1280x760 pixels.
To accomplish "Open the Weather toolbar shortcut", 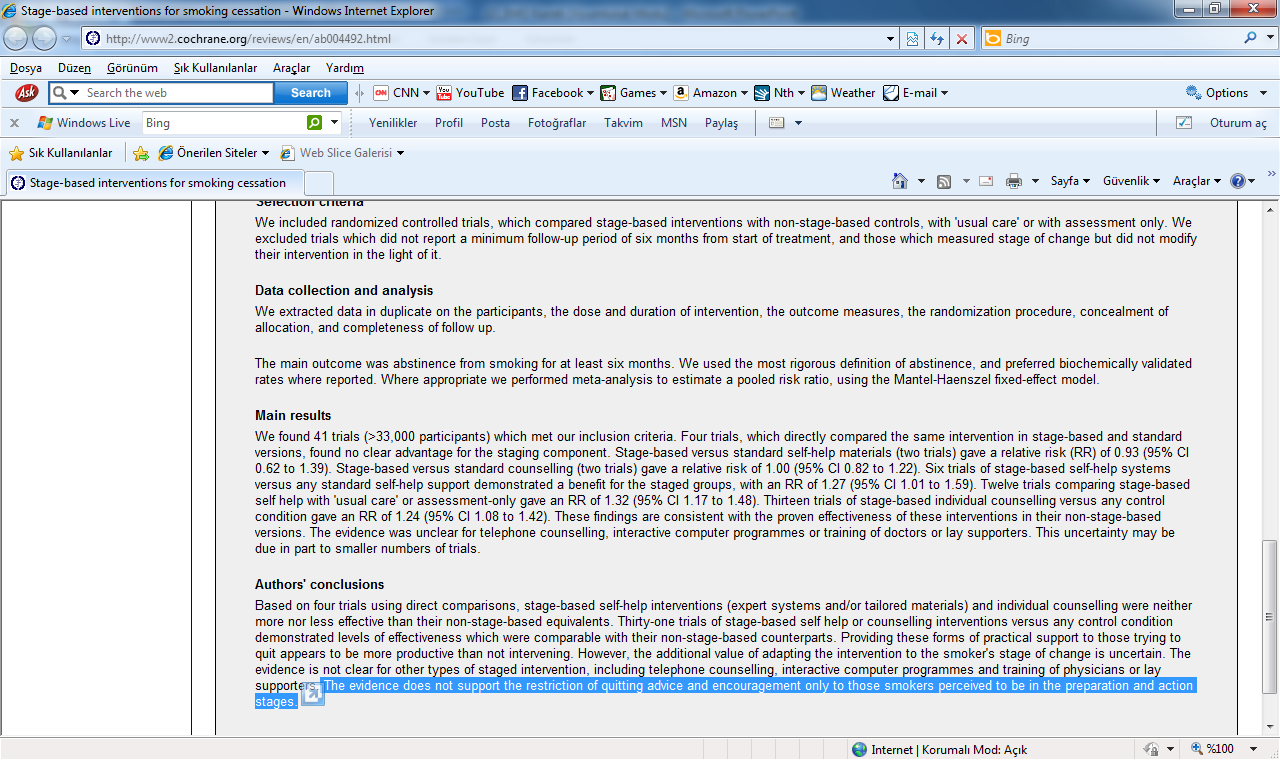I will click(843, 93).
